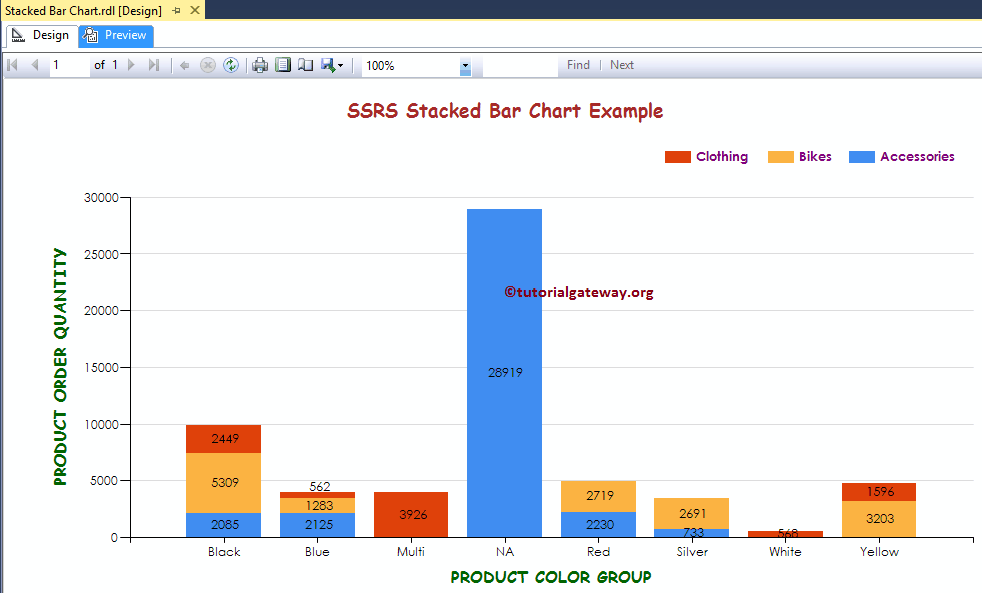Click the Export (save) icon
Screen dimensions: 982x593
[325, 64]
